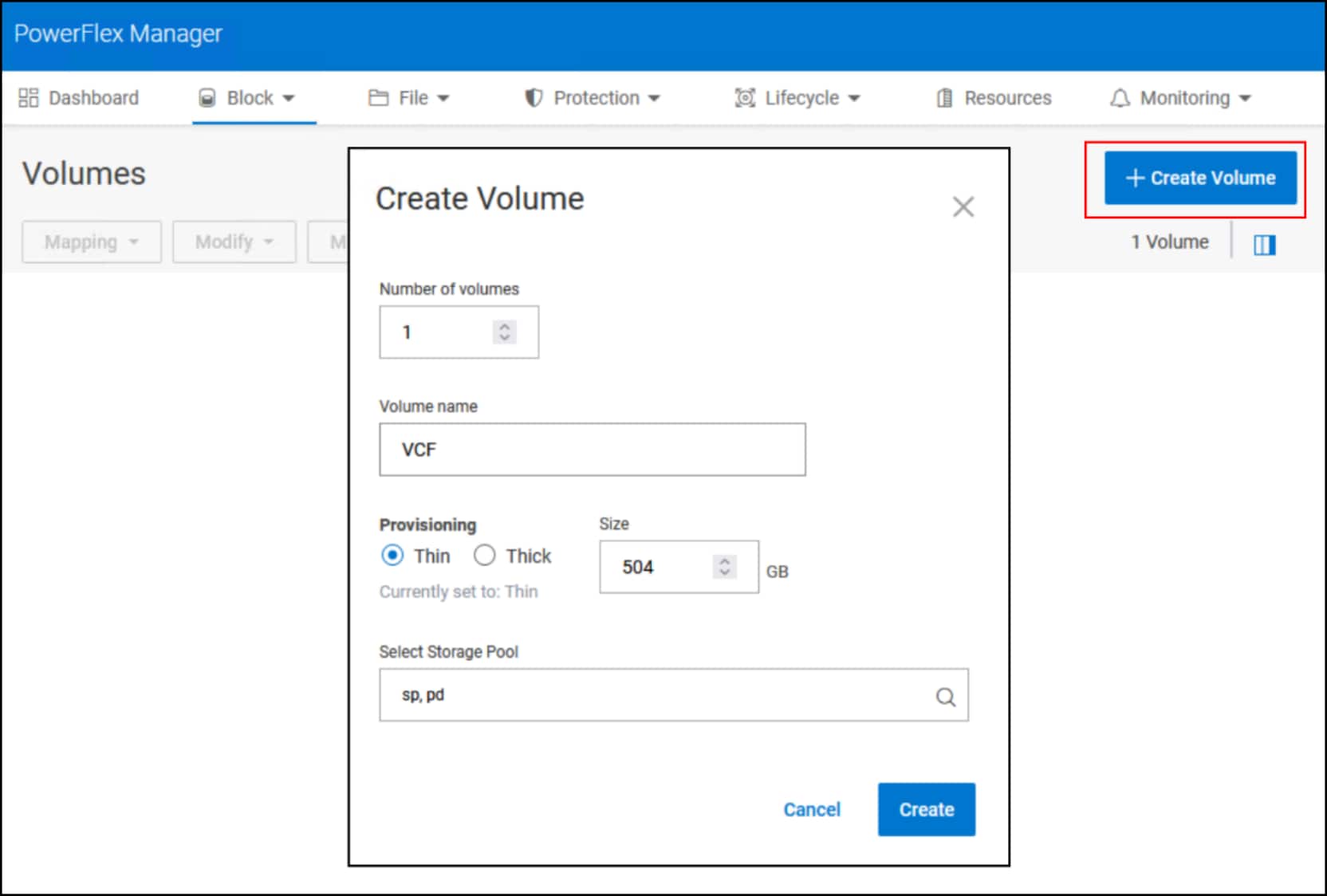Click the PowerFlex Manager title

(x=118, y=33)
